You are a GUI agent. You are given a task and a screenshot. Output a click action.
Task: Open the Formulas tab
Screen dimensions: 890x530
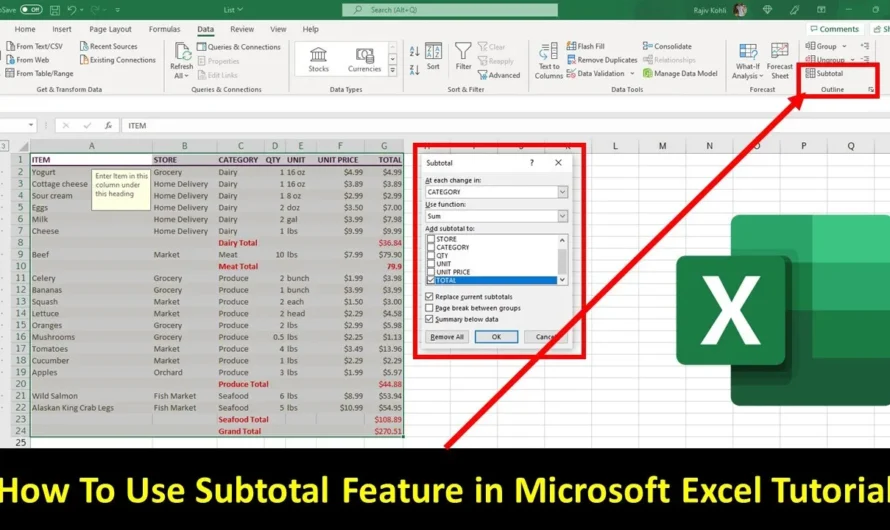click(165, 29)
